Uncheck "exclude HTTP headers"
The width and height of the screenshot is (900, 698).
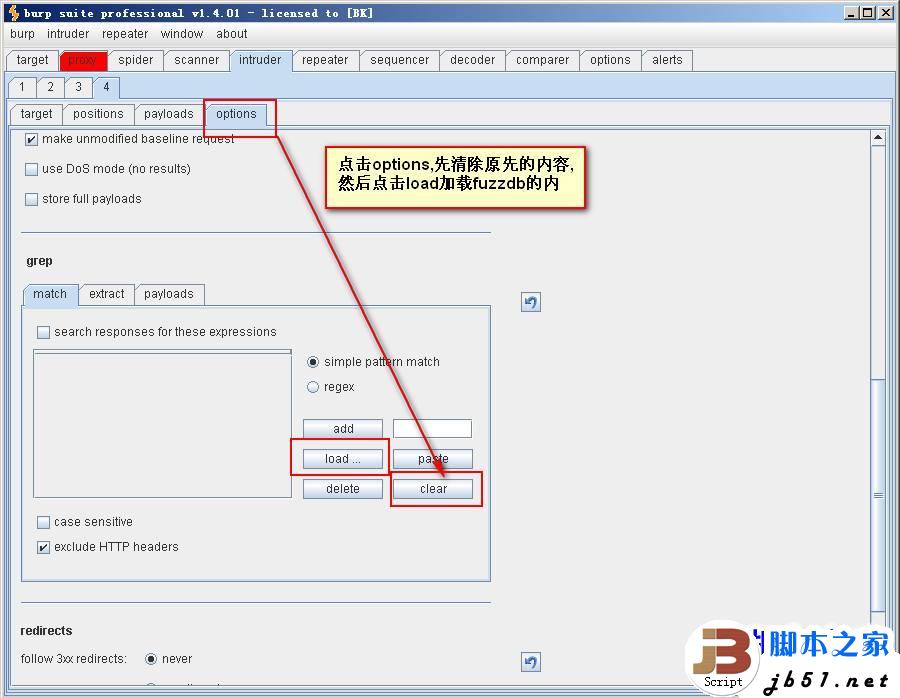coord(42,546)
